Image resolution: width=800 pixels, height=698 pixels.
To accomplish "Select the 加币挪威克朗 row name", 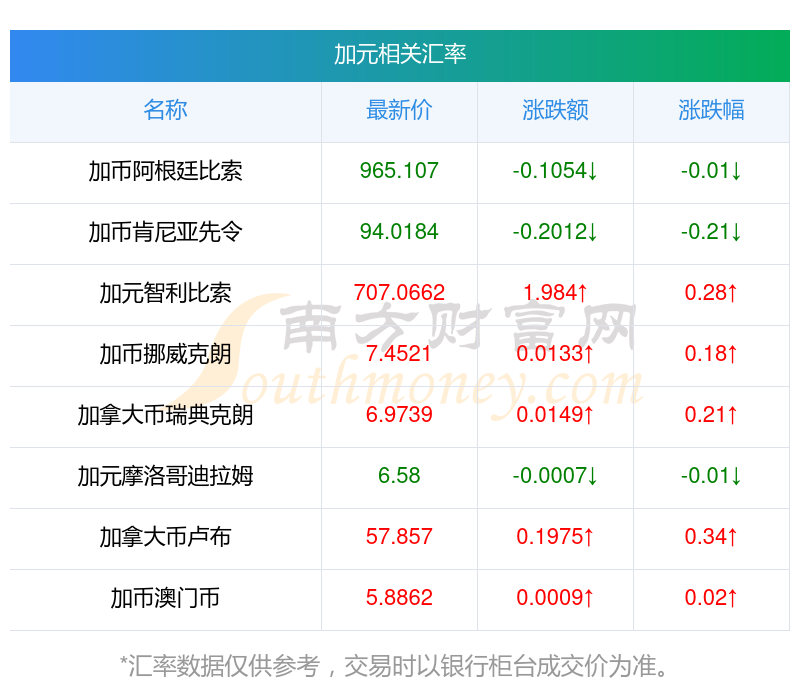I will pyautogui.click(x=165, y=354).
